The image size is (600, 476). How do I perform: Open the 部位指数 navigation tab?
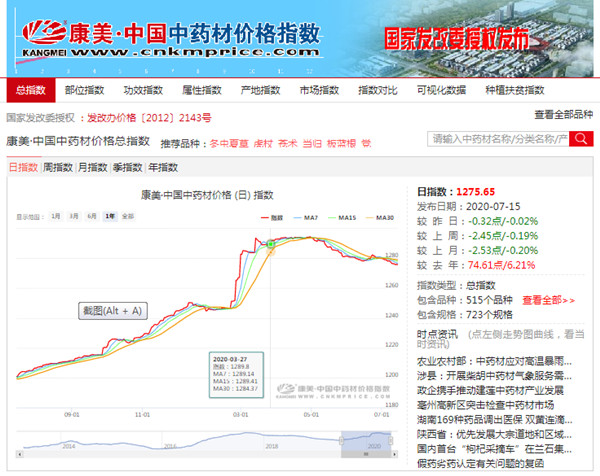click(x=85, y=90)
